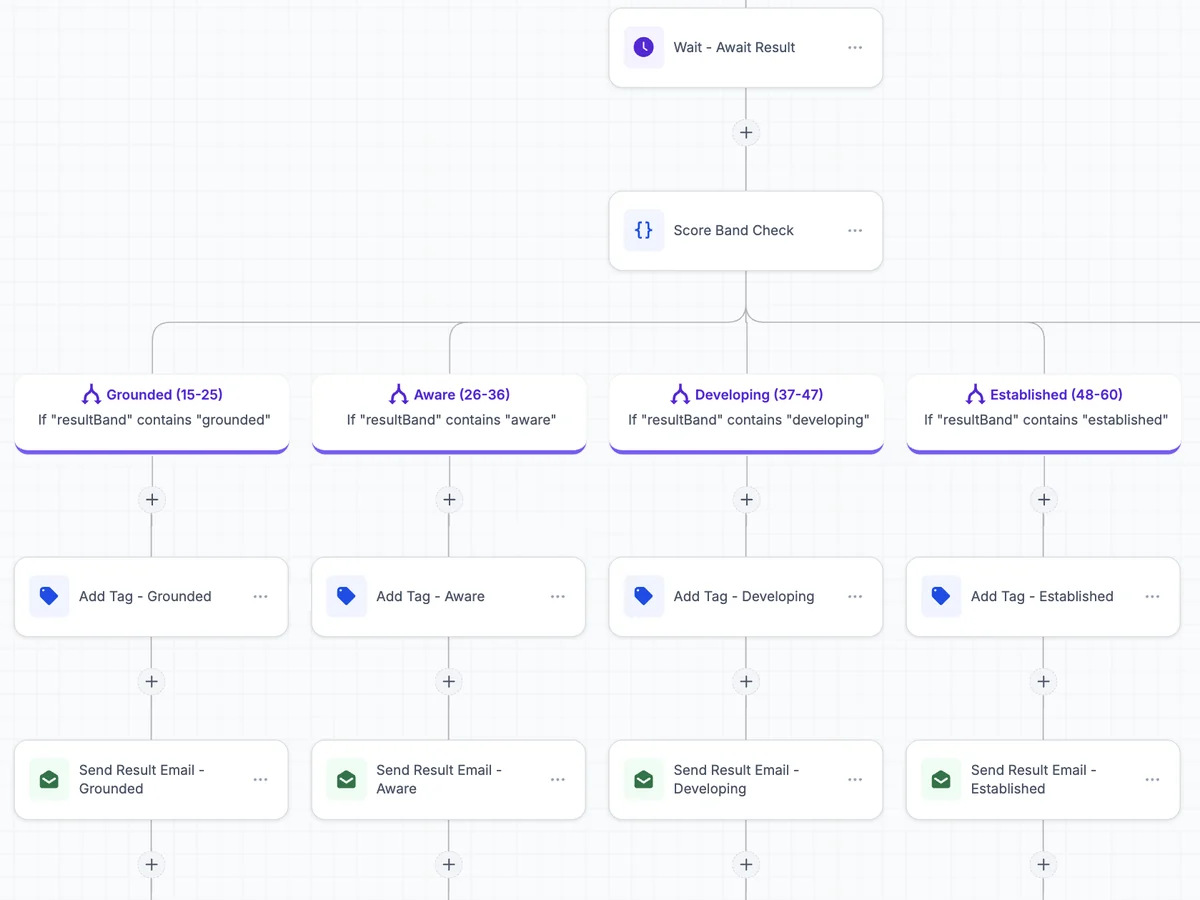
Task: Click the envelope icon on Send Result Email - Aware
Action: (346, 779)
